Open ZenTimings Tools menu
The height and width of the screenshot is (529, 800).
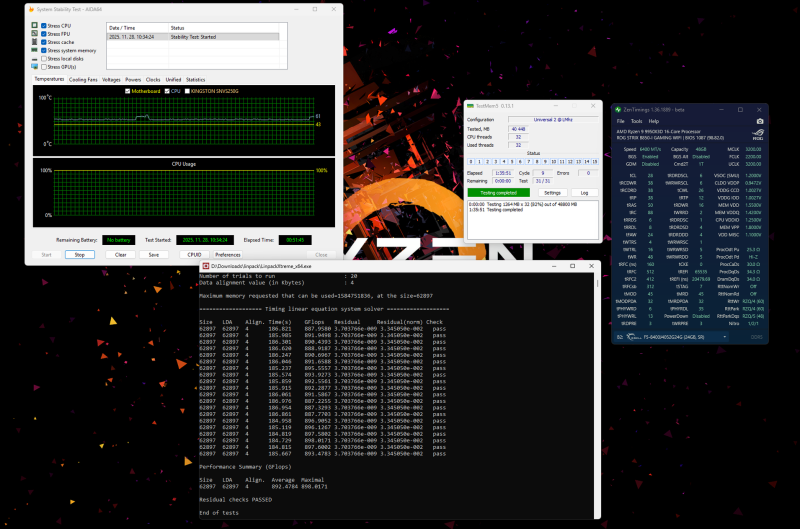point(636,121)
